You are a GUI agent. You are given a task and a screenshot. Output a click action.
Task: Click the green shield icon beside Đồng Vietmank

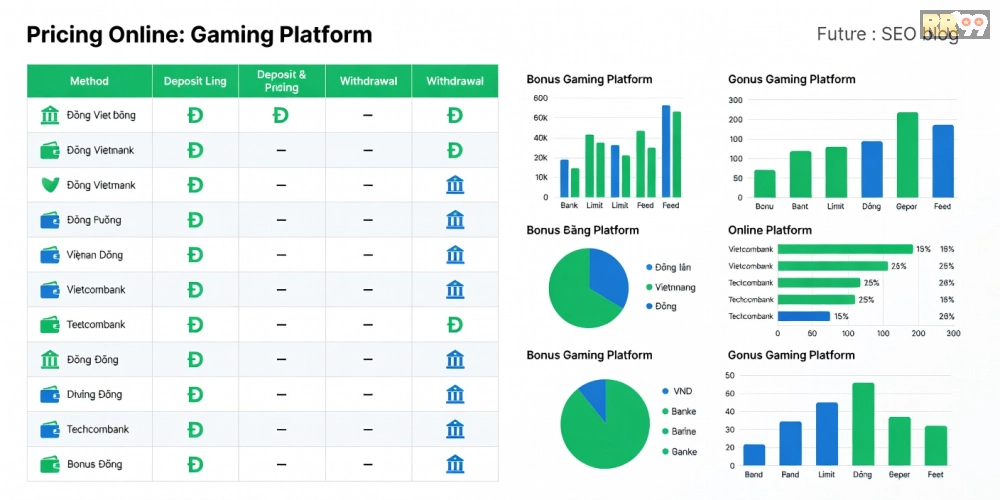50,185
